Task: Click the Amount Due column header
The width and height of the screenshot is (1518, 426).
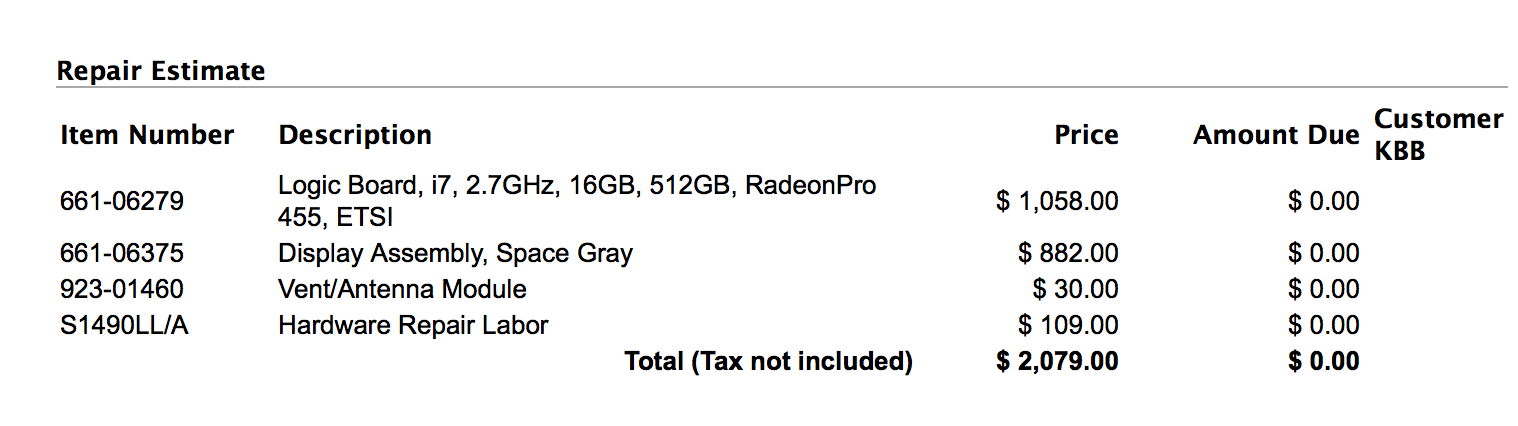Action: 1276,135
